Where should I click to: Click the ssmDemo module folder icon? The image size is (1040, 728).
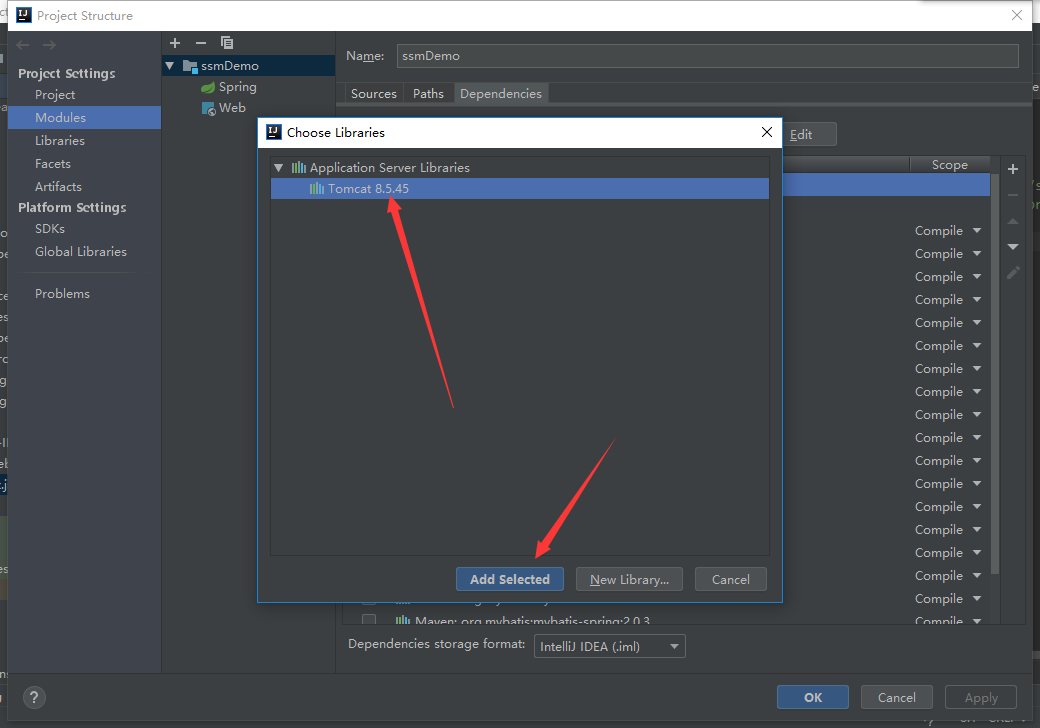[190, 66]
